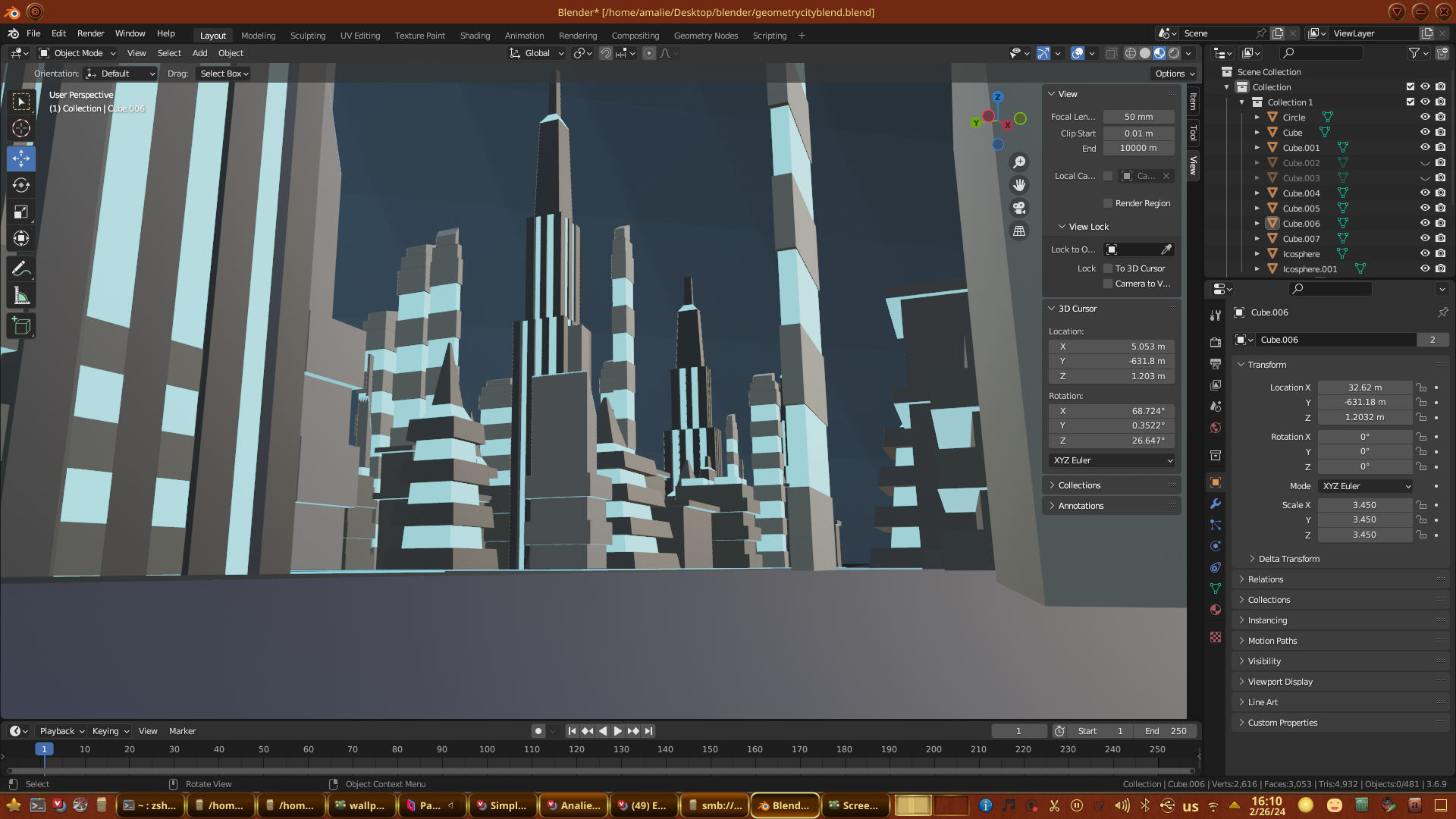Click the camera view icon in the viewport
Screen dimensions: 1456x819
pyautogui.click(x=1019, y=208)
